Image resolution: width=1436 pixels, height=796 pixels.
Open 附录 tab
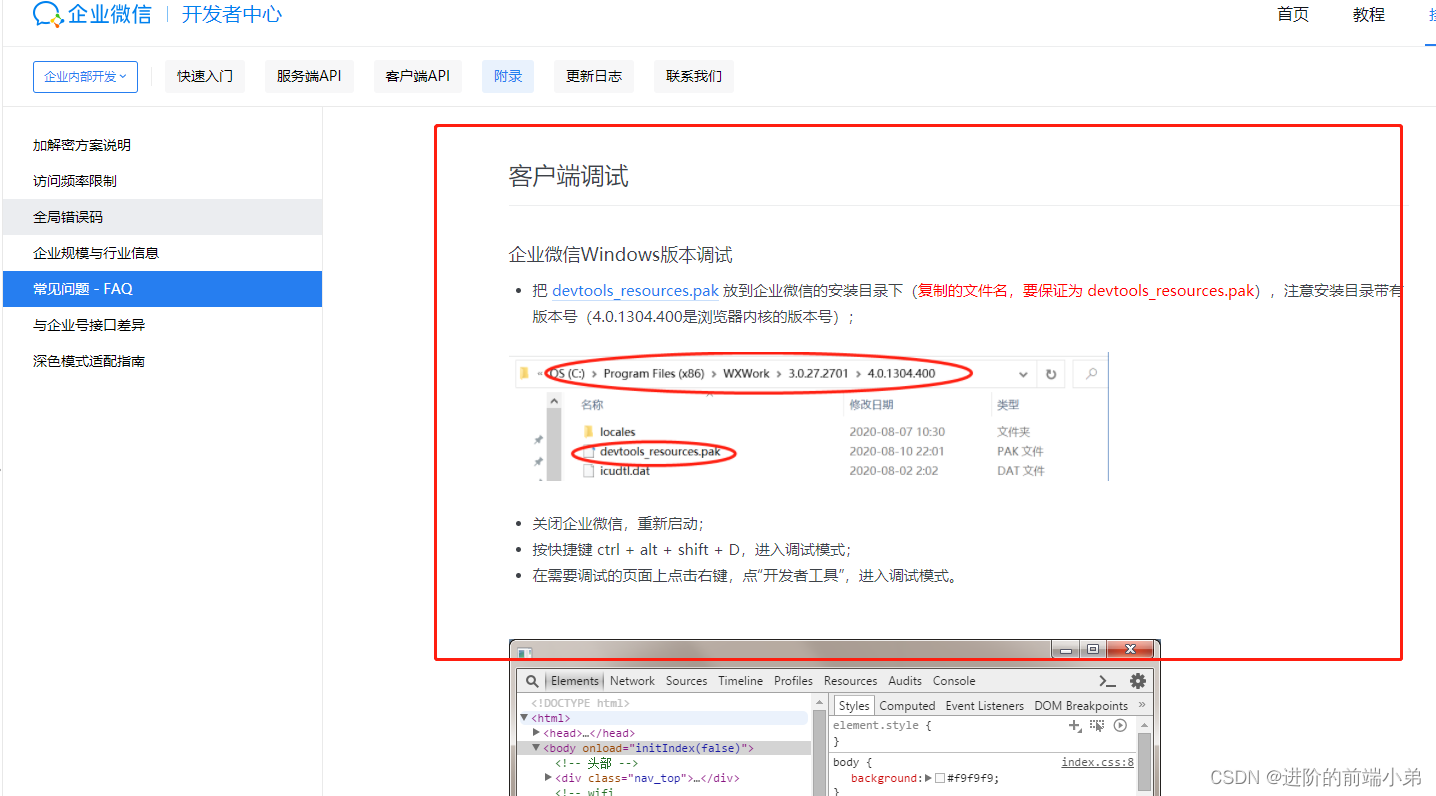[x=508, y=76]
